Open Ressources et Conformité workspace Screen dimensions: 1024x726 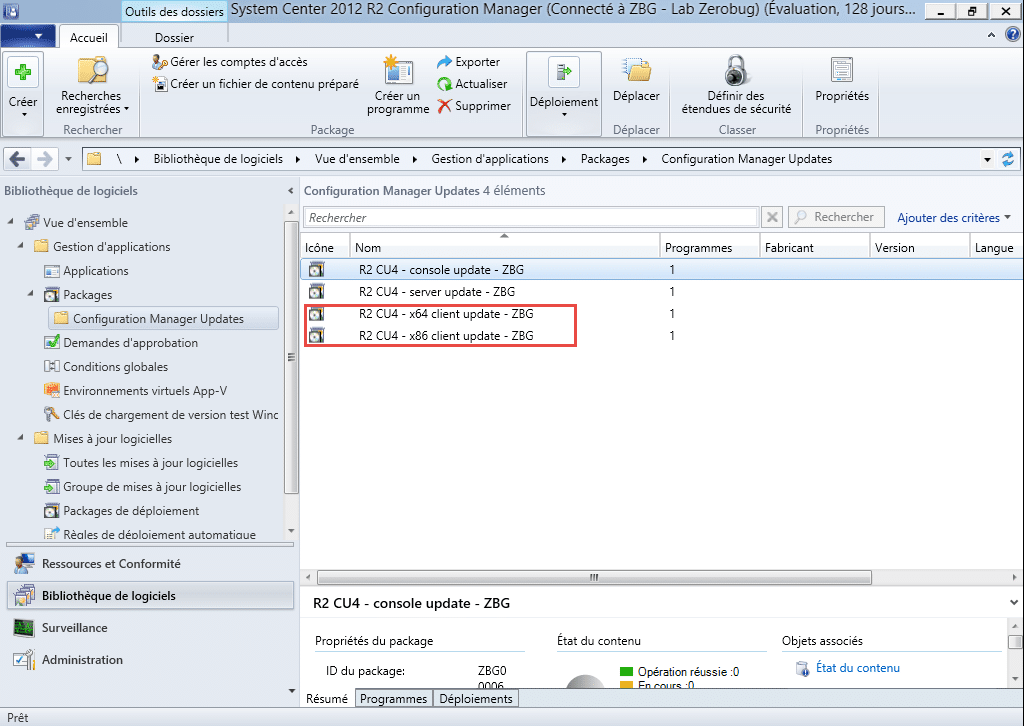click(x=150, y=563)
